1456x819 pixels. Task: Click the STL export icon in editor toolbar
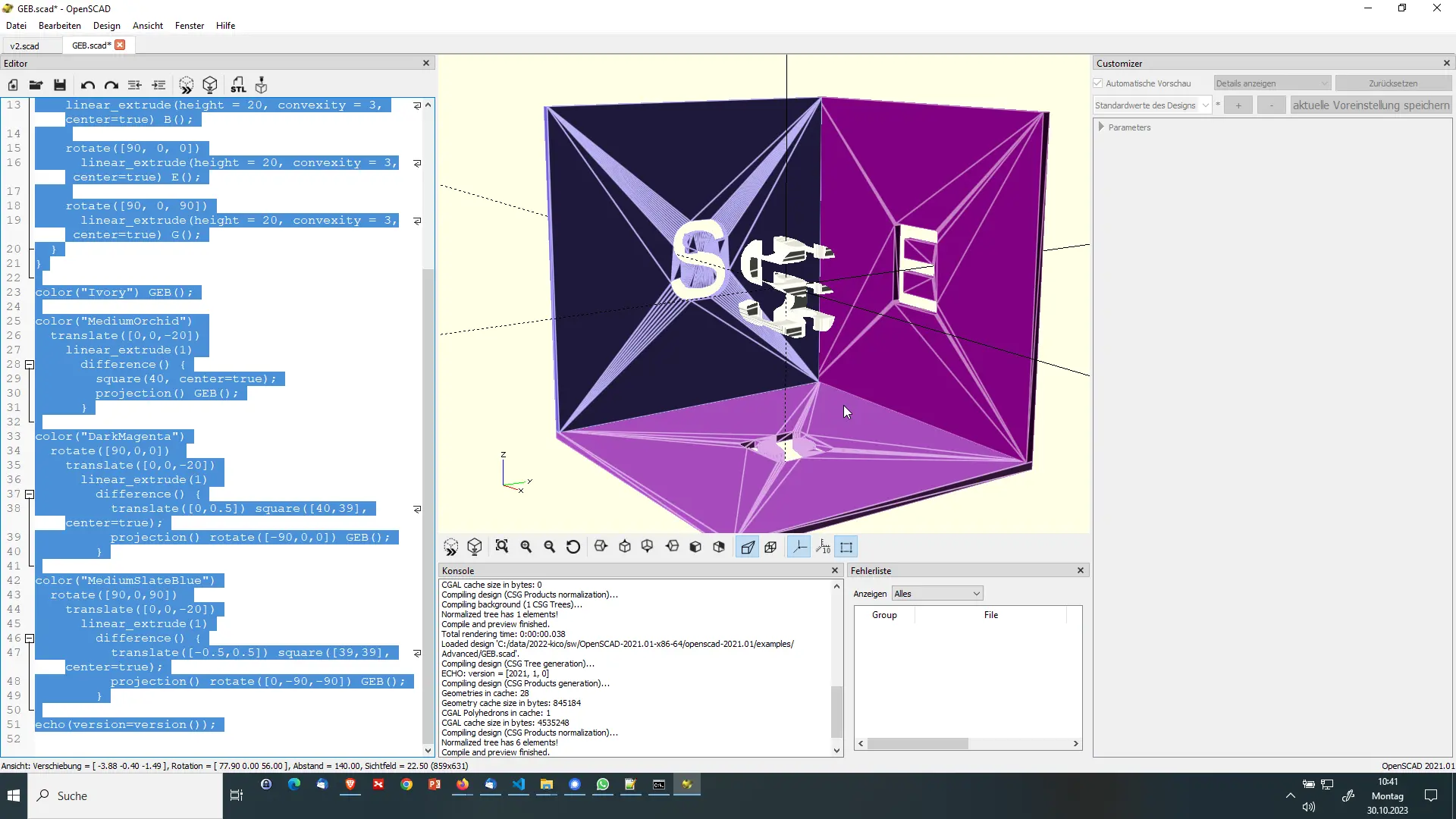[238, 85]
